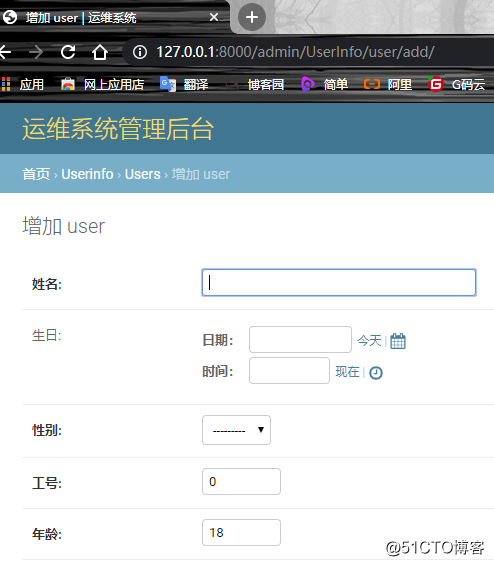This screenshot has height=566, width=494.
Task: Go to 首页 in breadcrumb
Action: click(x=36, y=174)
